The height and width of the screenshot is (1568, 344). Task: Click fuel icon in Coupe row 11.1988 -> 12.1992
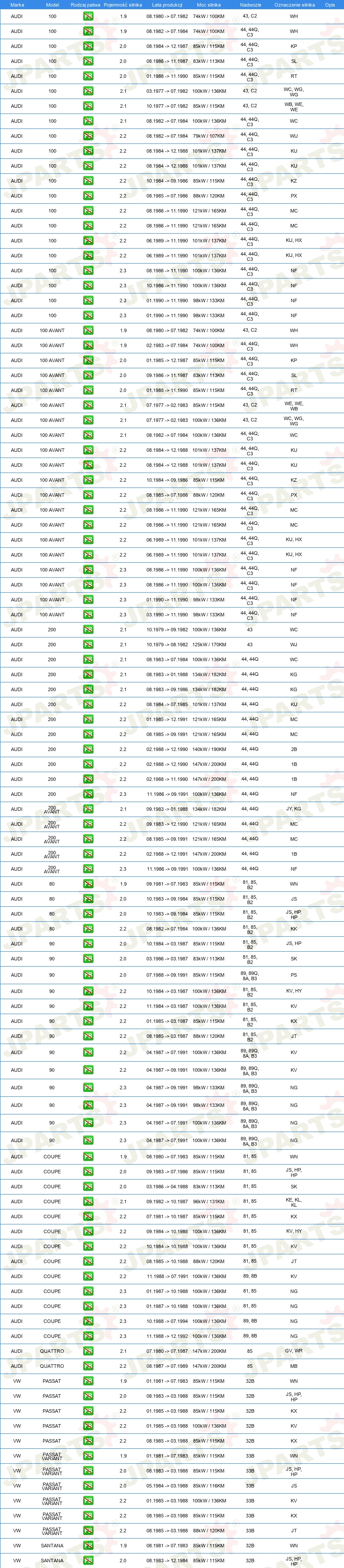88,1336
